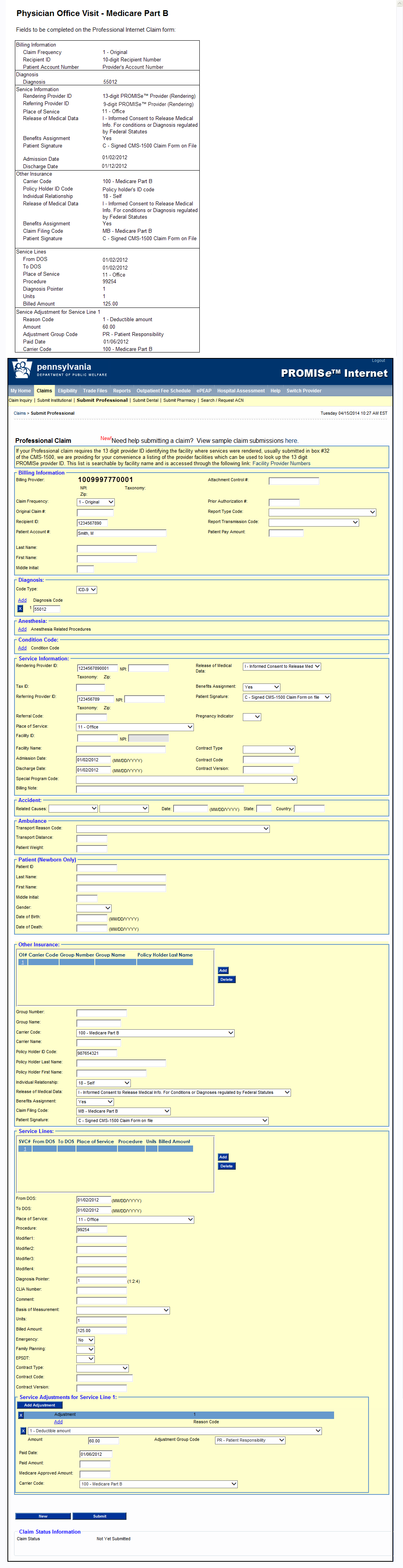Click the Admission Date field
403x1568 pixels.
click(x=93, y=760)
